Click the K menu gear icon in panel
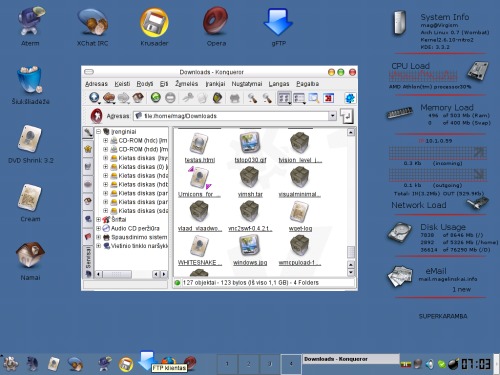 click(11, 363)
